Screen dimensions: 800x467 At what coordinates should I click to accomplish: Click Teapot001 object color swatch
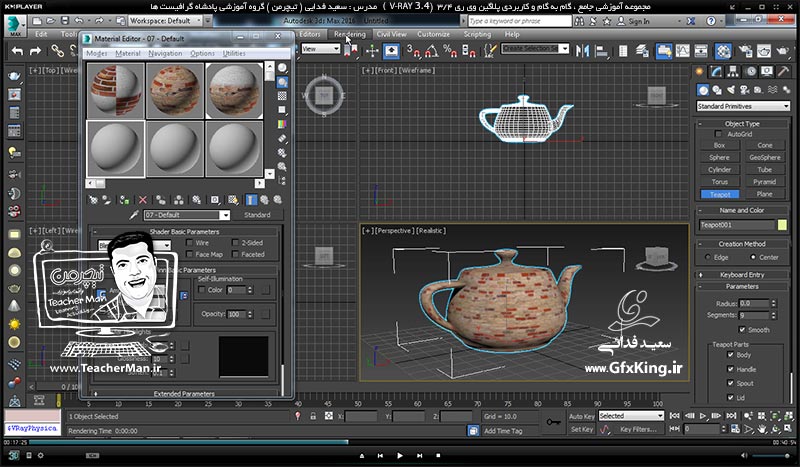[x=782, y=225]
